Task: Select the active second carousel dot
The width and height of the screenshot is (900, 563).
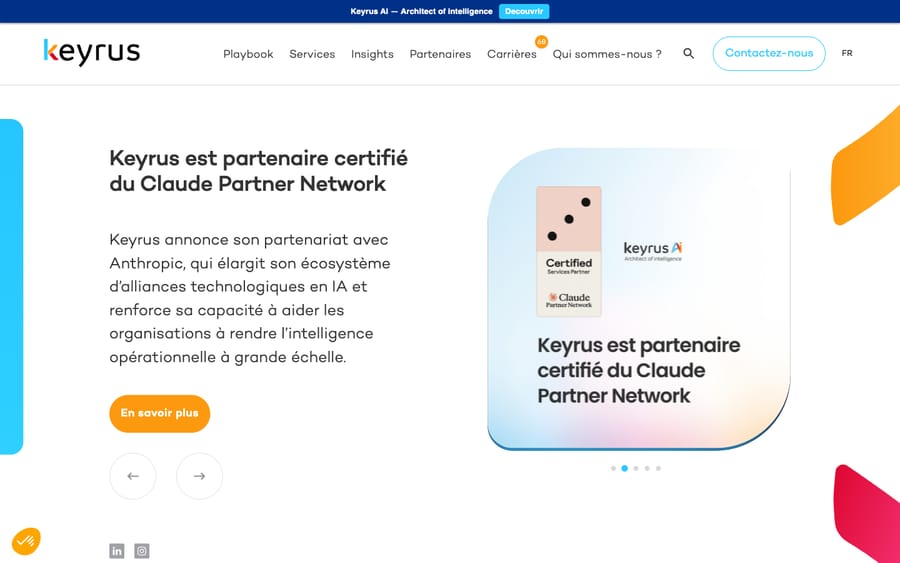Action: tap(624, 468)
